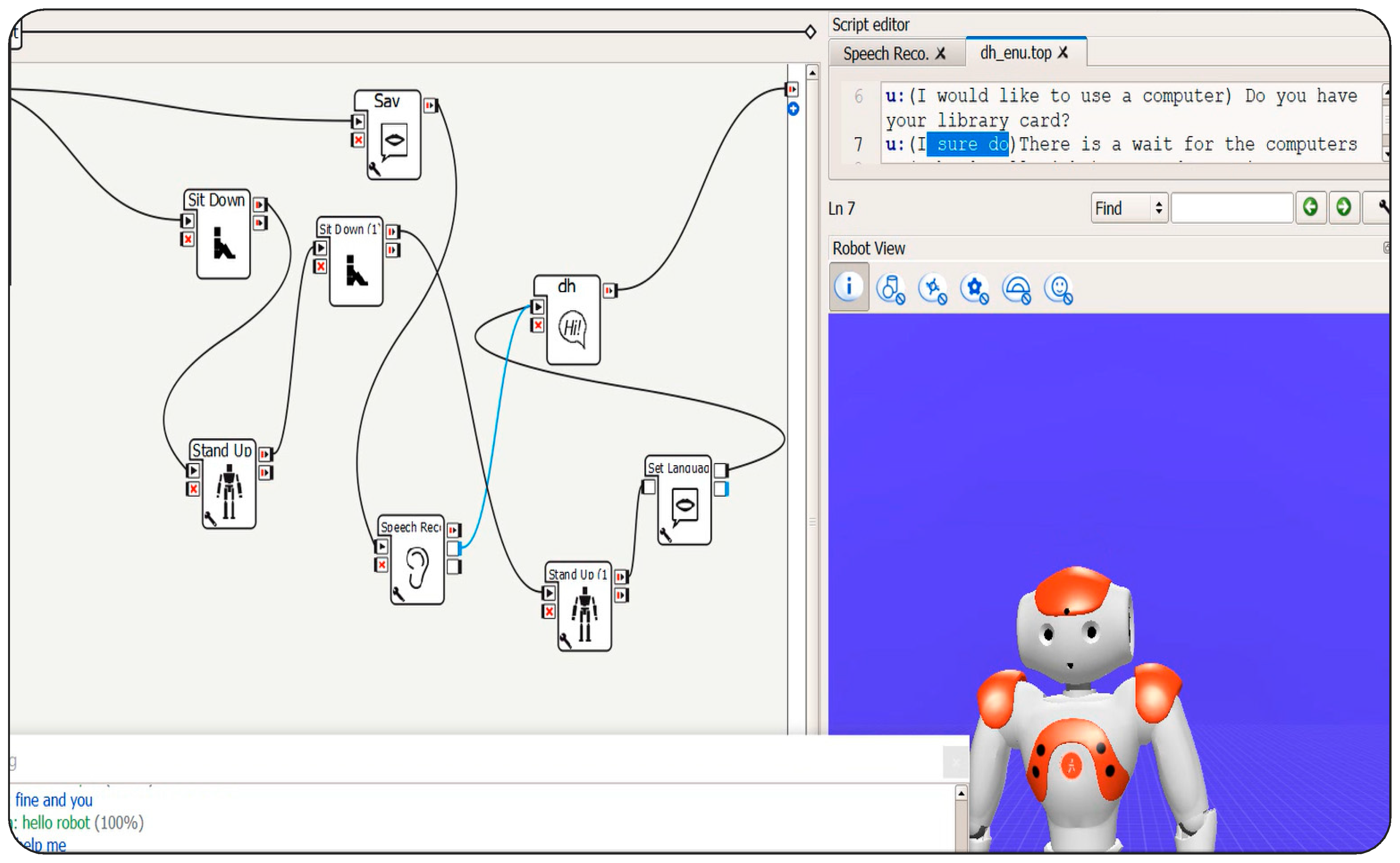Click the second Robot View toolbar icon
1400x863 pixels.
coord(890,288)
